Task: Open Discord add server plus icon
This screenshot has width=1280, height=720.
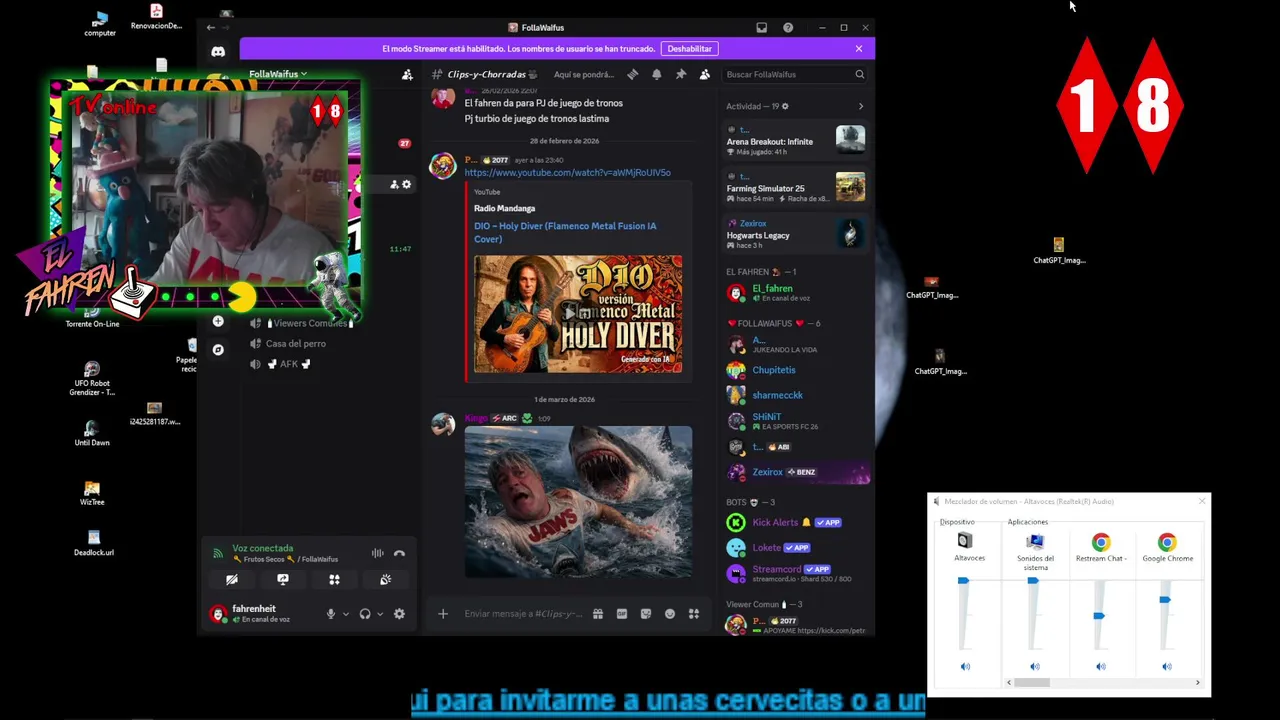Action: (218, 321)
